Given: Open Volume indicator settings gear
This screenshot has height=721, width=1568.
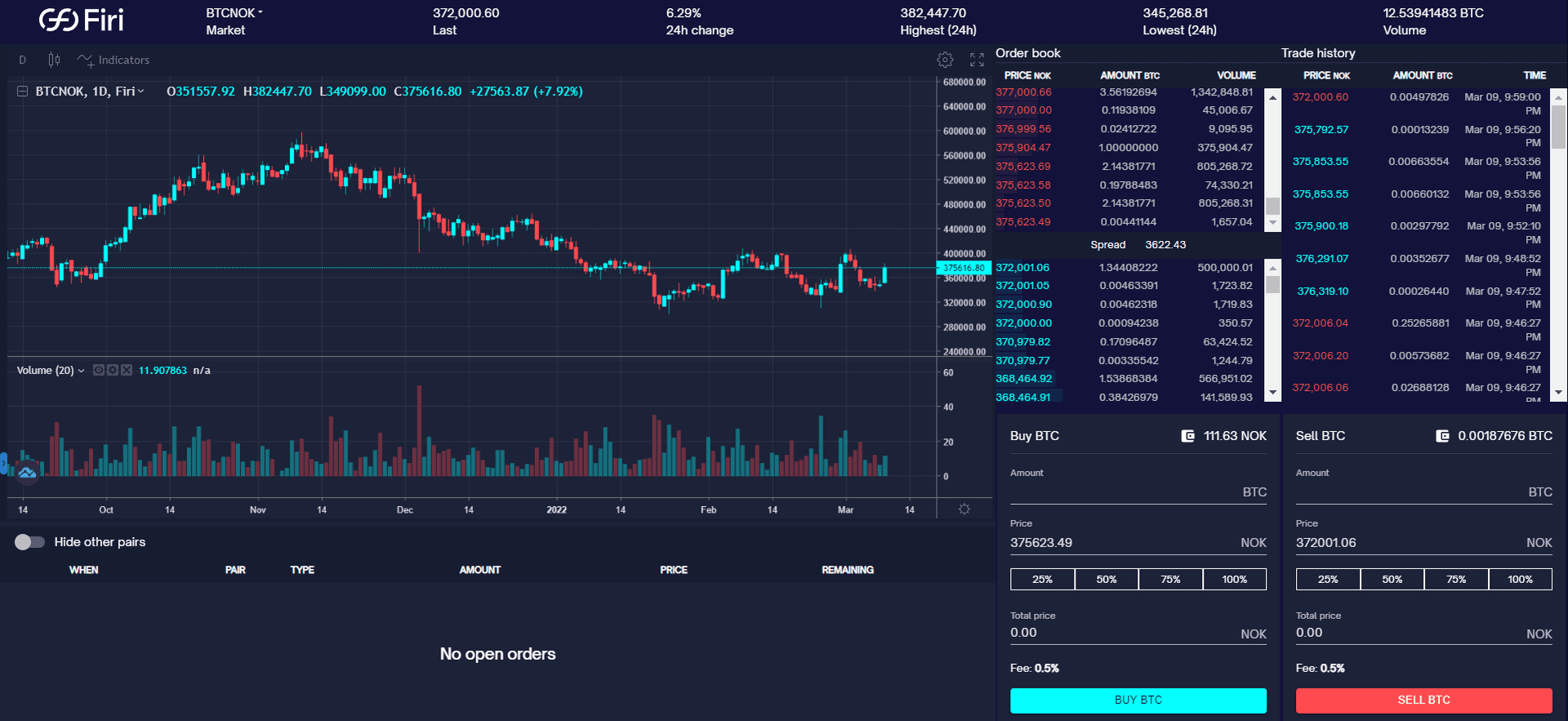Looking at the screenshot, I should [113, 370].
